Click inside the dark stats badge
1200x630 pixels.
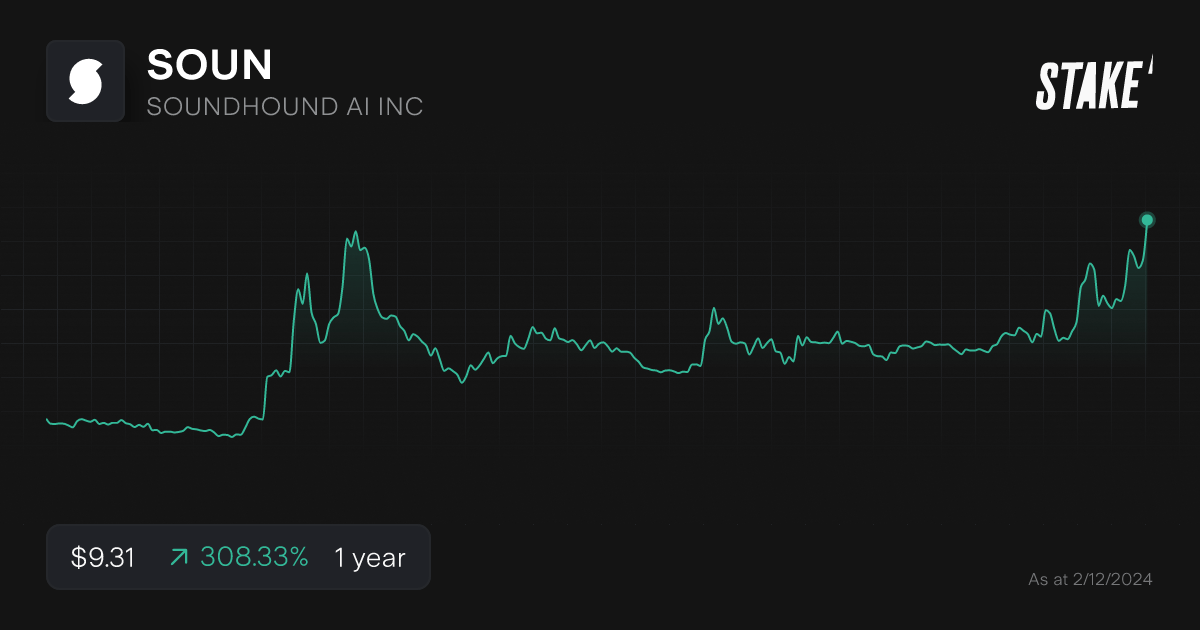coord(238,557)
